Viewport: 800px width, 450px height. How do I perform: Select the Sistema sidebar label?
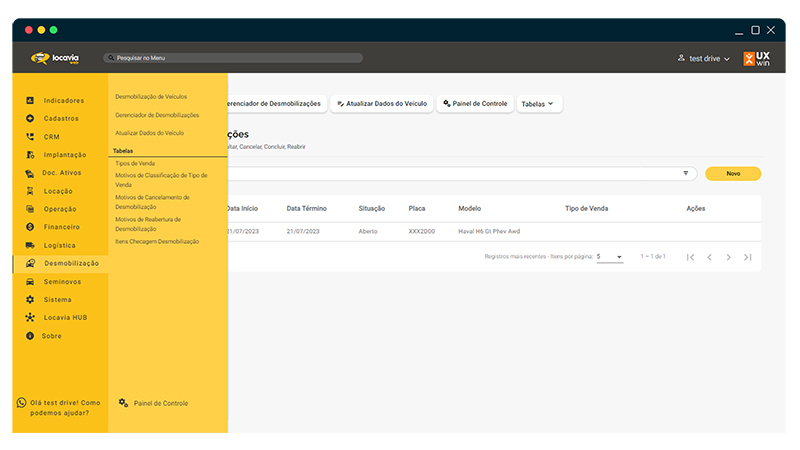58,299
